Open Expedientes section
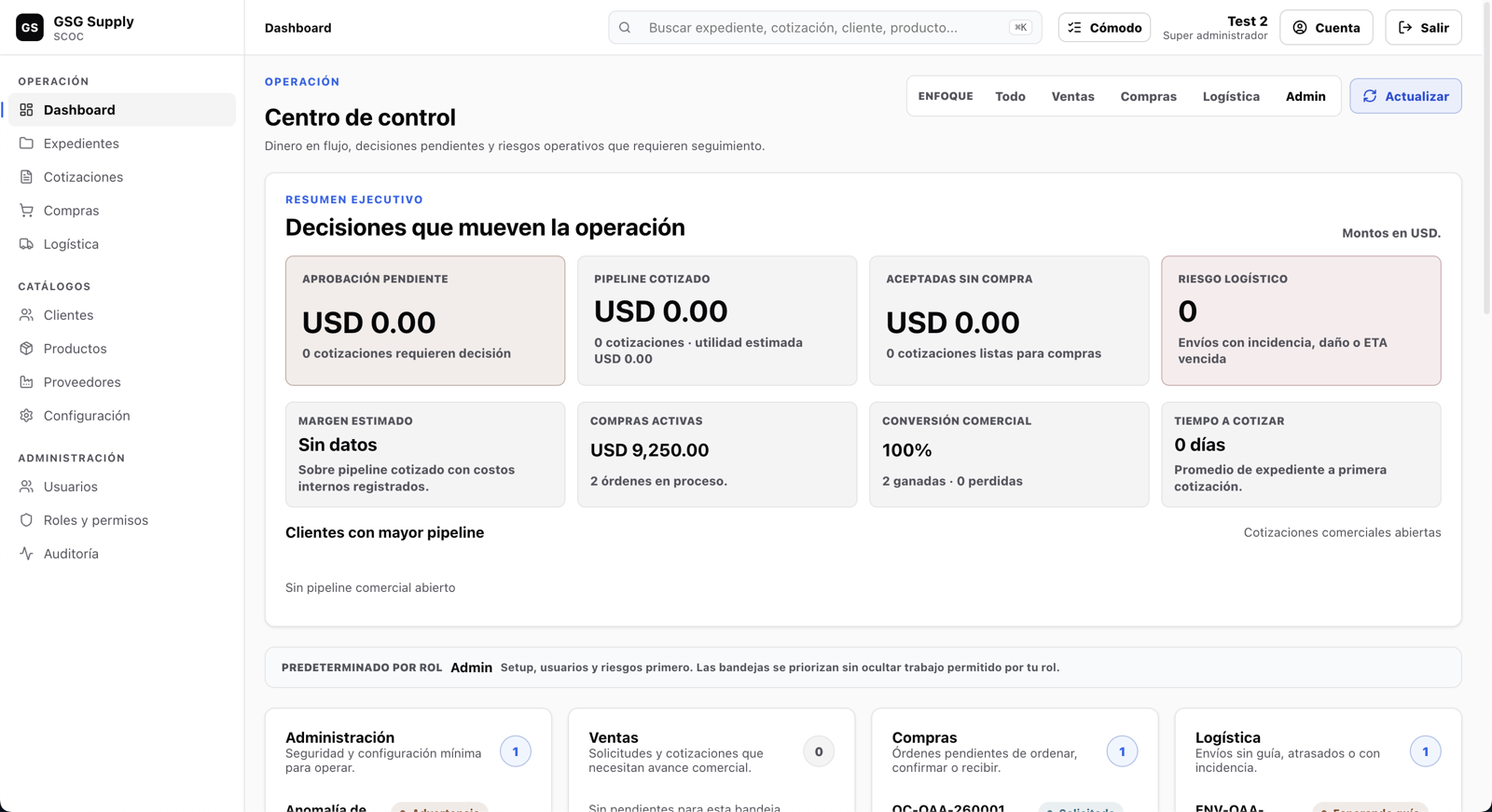This screenshot has width=1492, height=812. [x=122, y=144]
